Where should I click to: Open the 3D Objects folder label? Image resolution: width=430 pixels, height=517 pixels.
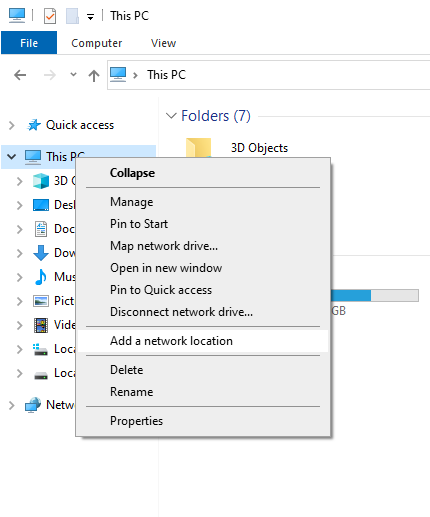[x=259, y=148]
